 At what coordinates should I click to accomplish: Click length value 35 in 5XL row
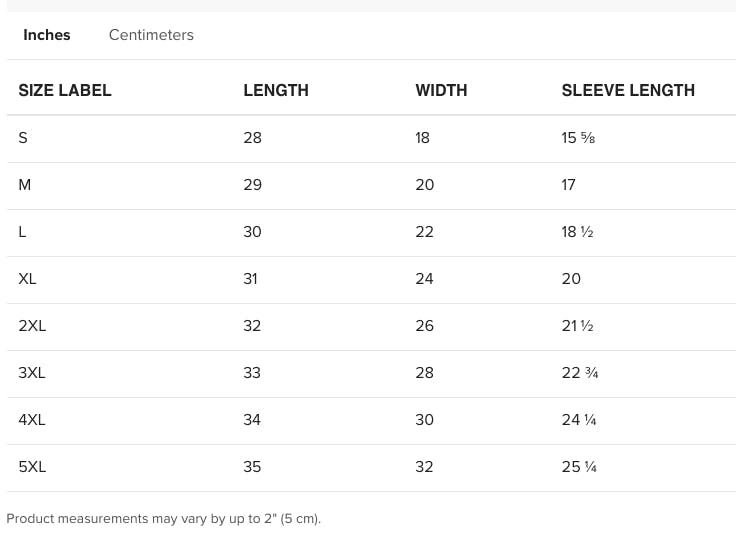(252, 467)
